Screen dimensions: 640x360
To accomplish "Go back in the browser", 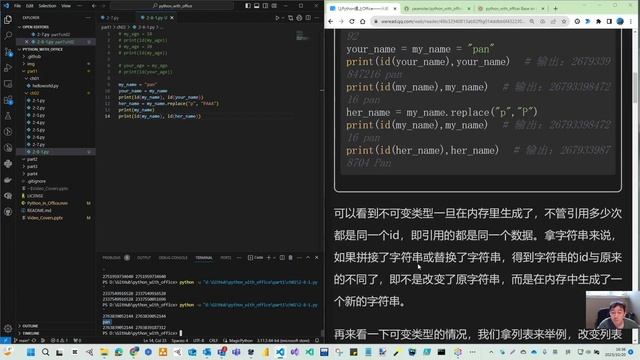I will 331,21.
